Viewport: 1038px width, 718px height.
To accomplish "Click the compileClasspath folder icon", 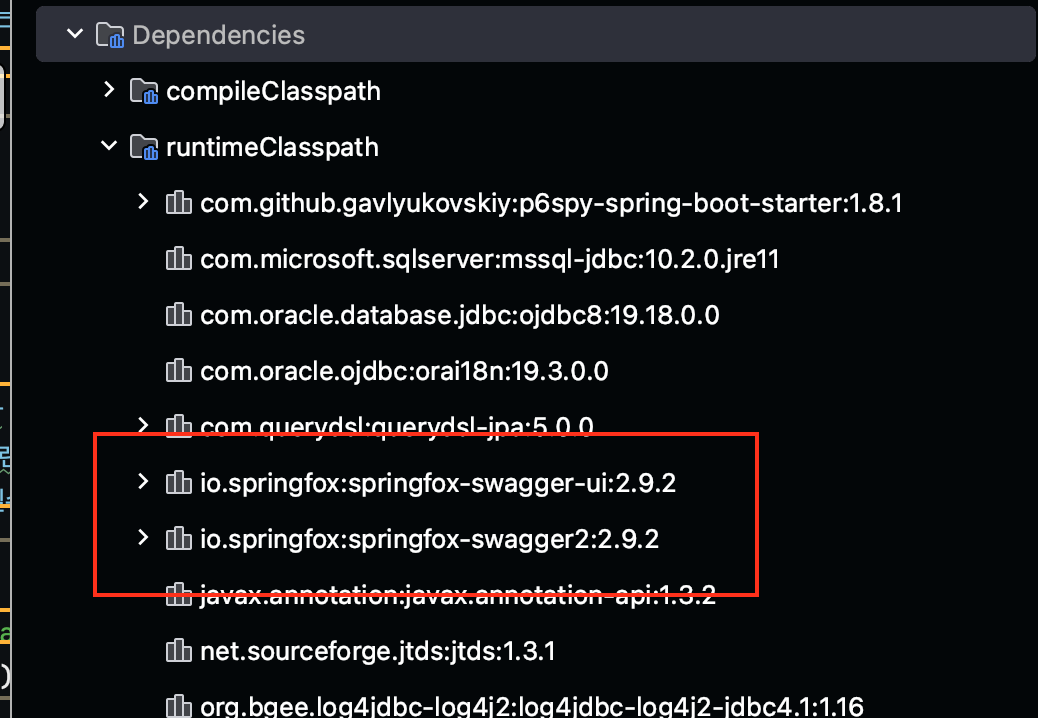I will click(x=144, y=91).
